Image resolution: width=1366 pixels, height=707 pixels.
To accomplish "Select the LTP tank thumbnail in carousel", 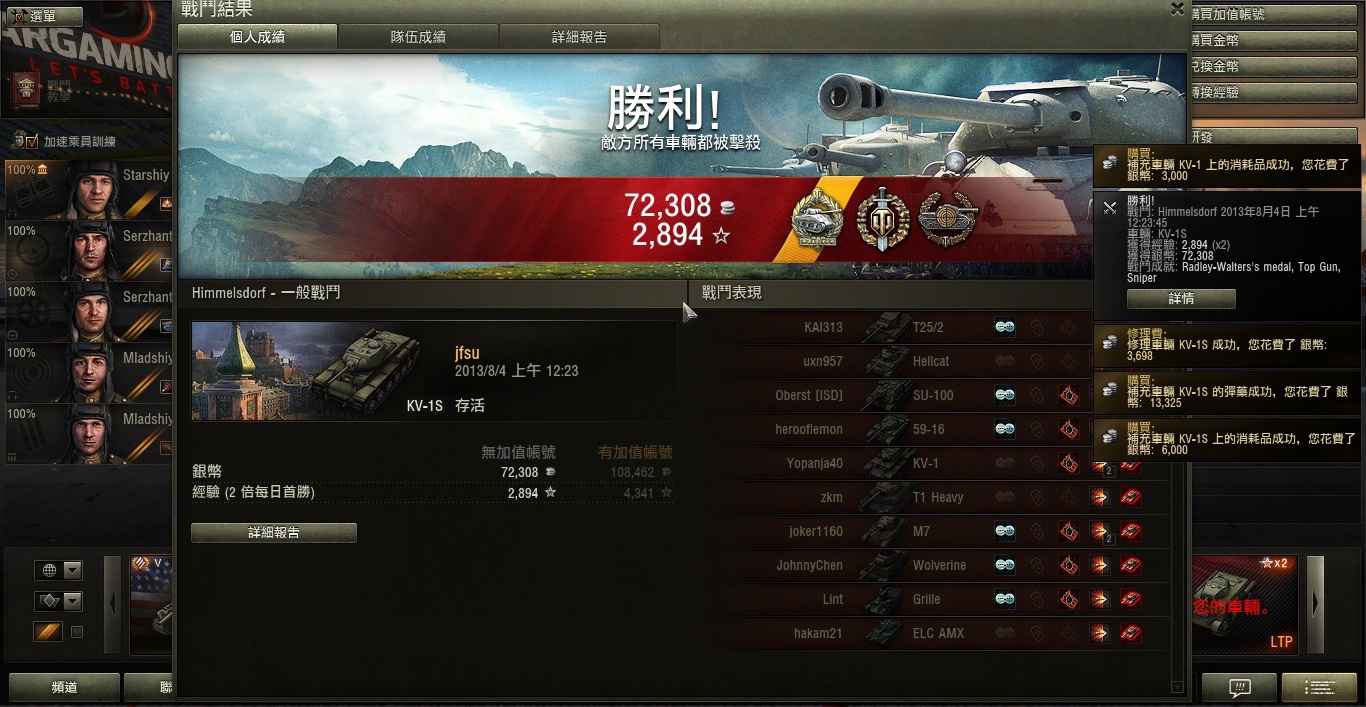I will (x=1245, y=604).
